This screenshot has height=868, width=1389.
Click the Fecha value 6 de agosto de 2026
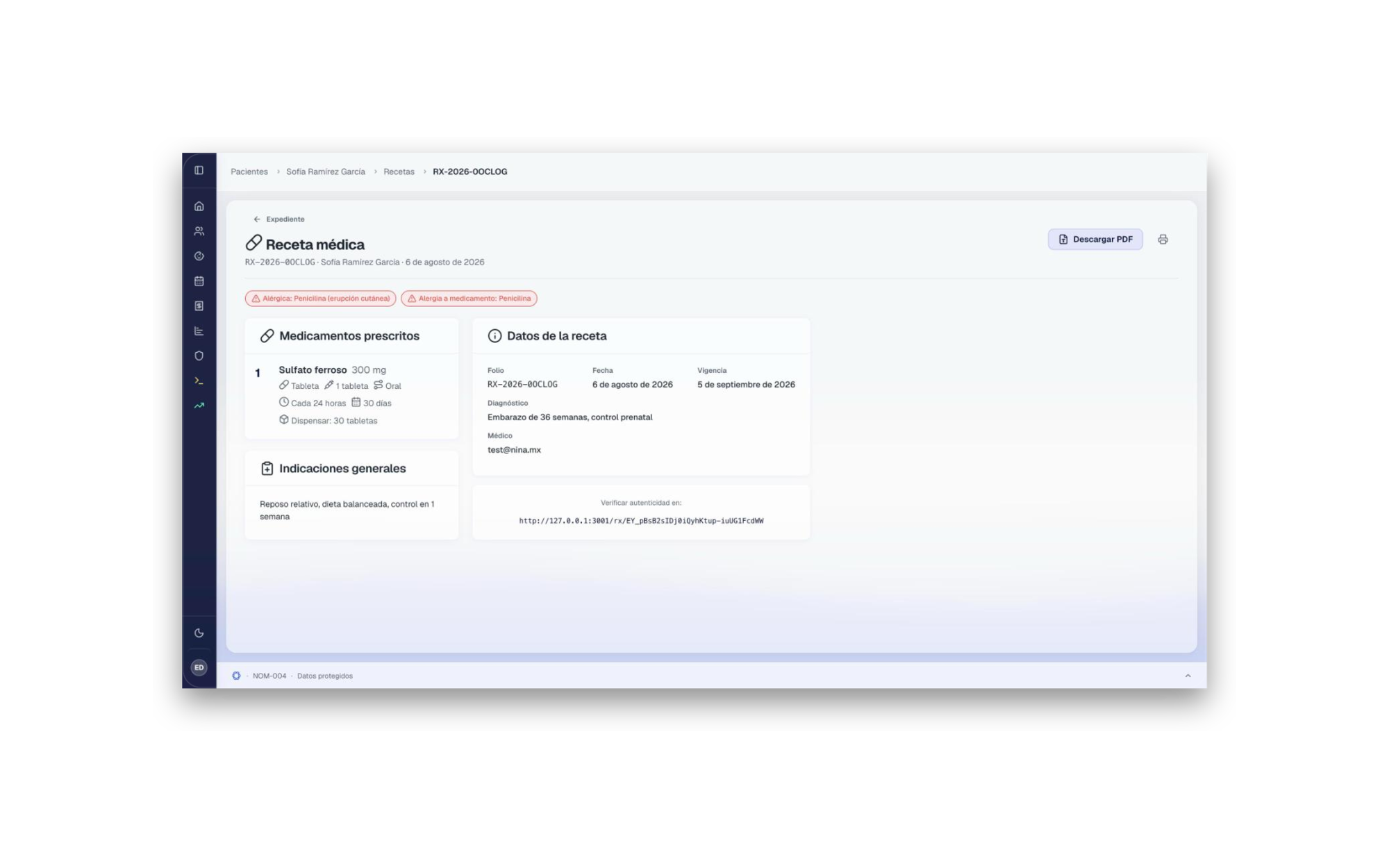(x=633, y=385)
